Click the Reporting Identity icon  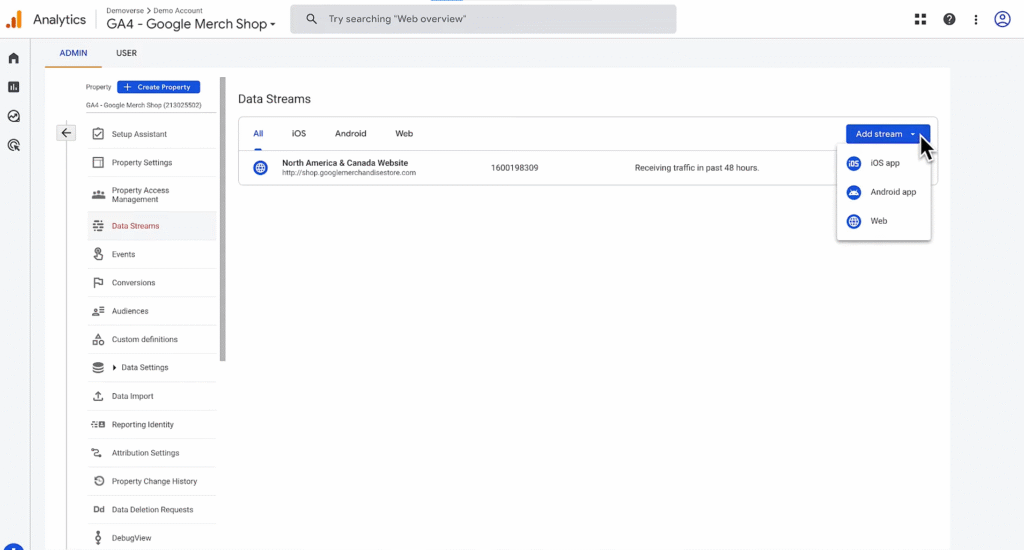click(98, 425)
